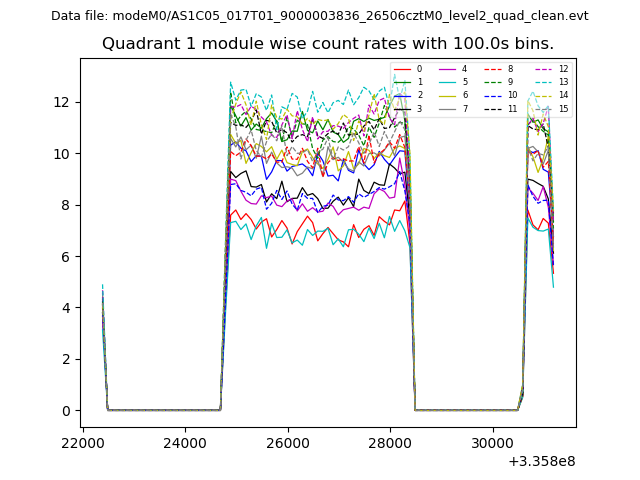Screen dimensions: 640x480
Task: Click the red line swatch for module 0
Action: pyautogui.click(x=401, y=69)
